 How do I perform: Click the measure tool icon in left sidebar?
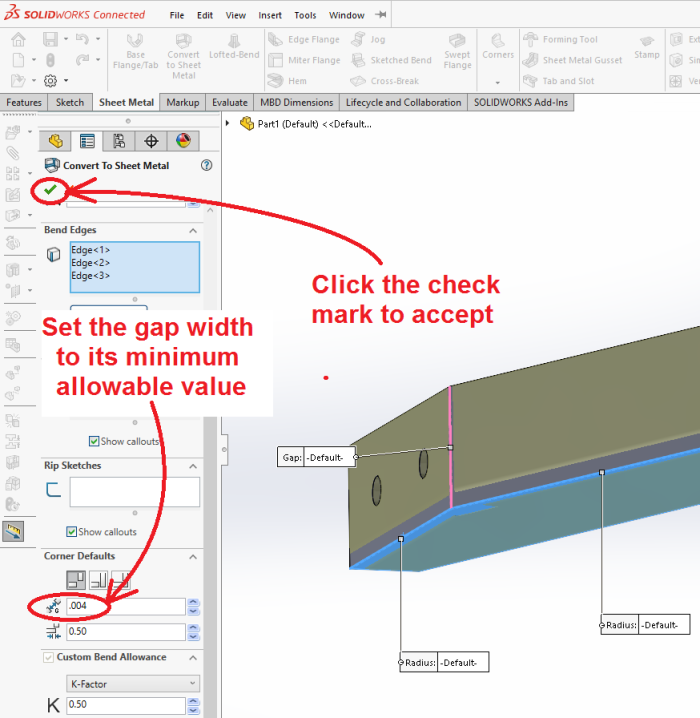coord(13,531)
